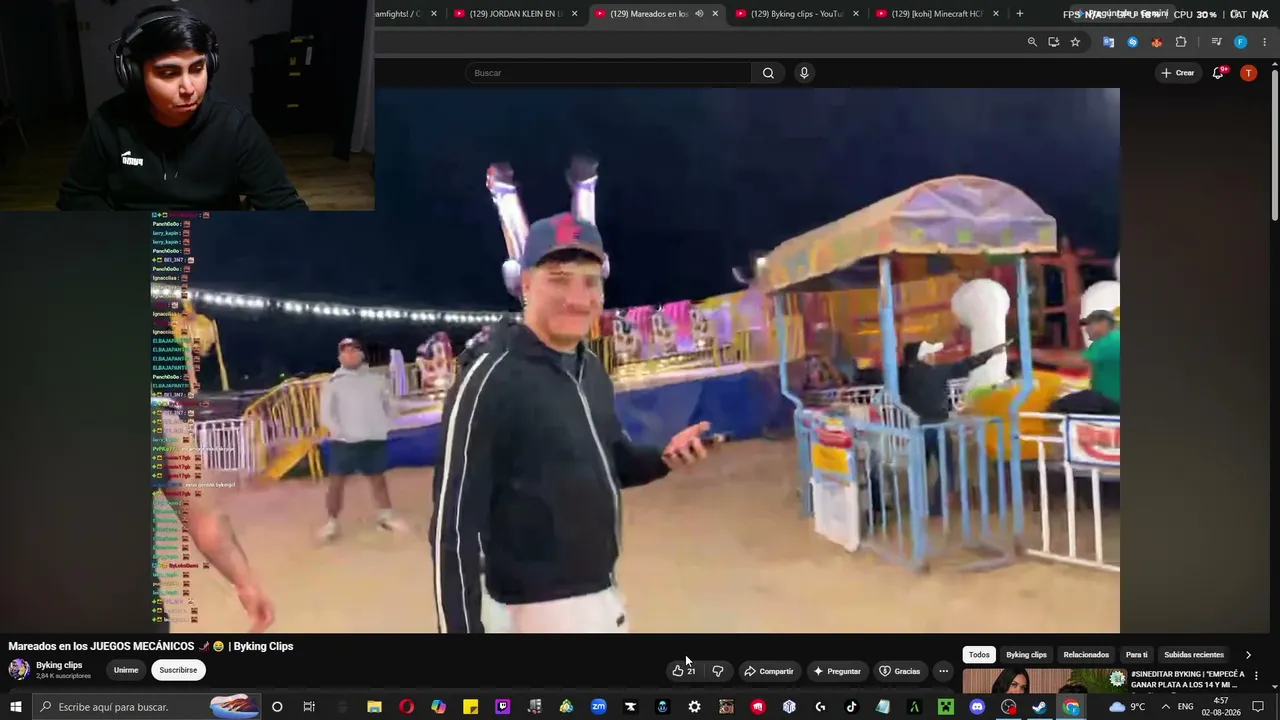Image resolution: width=1280 pixels, height=720 pixels.
Task: Open Steam from the taskbar
Action: (1039, 707)
